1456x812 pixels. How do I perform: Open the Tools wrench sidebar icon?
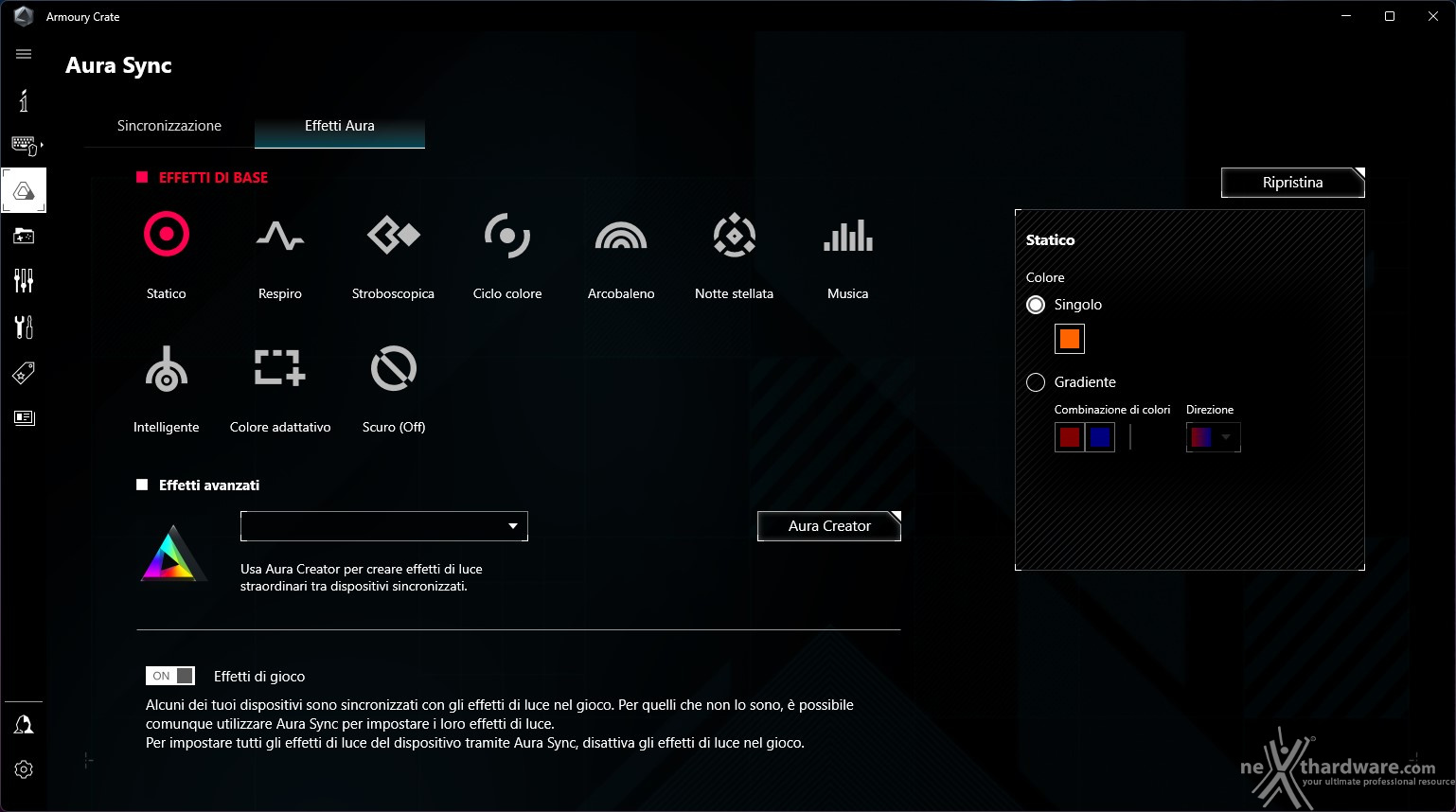pos(24,327)
